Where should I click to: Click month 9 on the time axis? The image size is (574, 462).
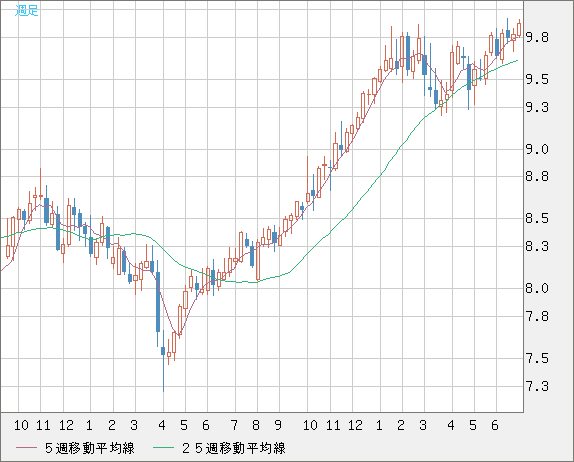[278, 425]
